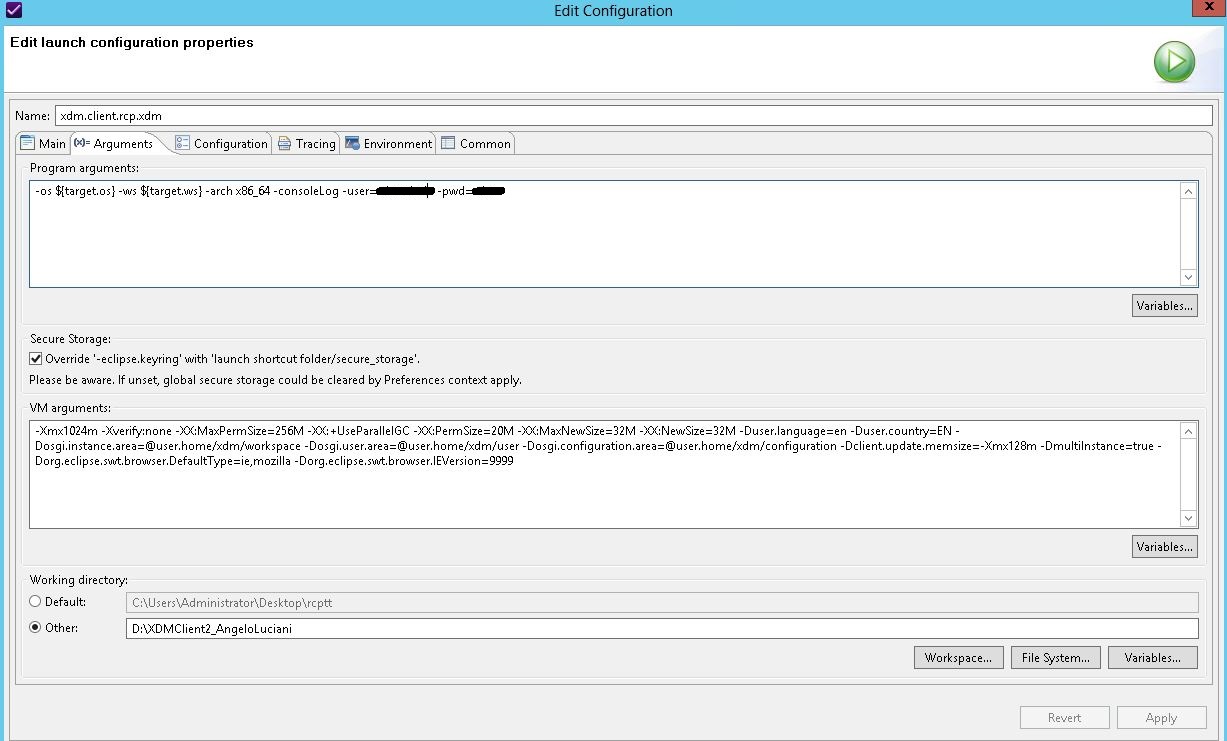Click Program arguments scrollbar up arrow

click(x=1188, y=191)
